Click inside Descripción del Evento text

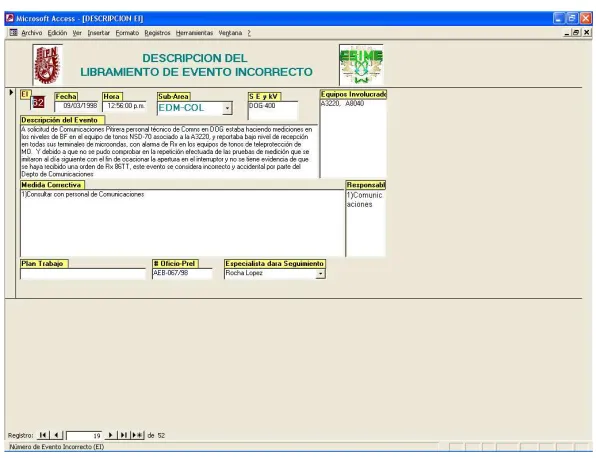click(169, 152)
